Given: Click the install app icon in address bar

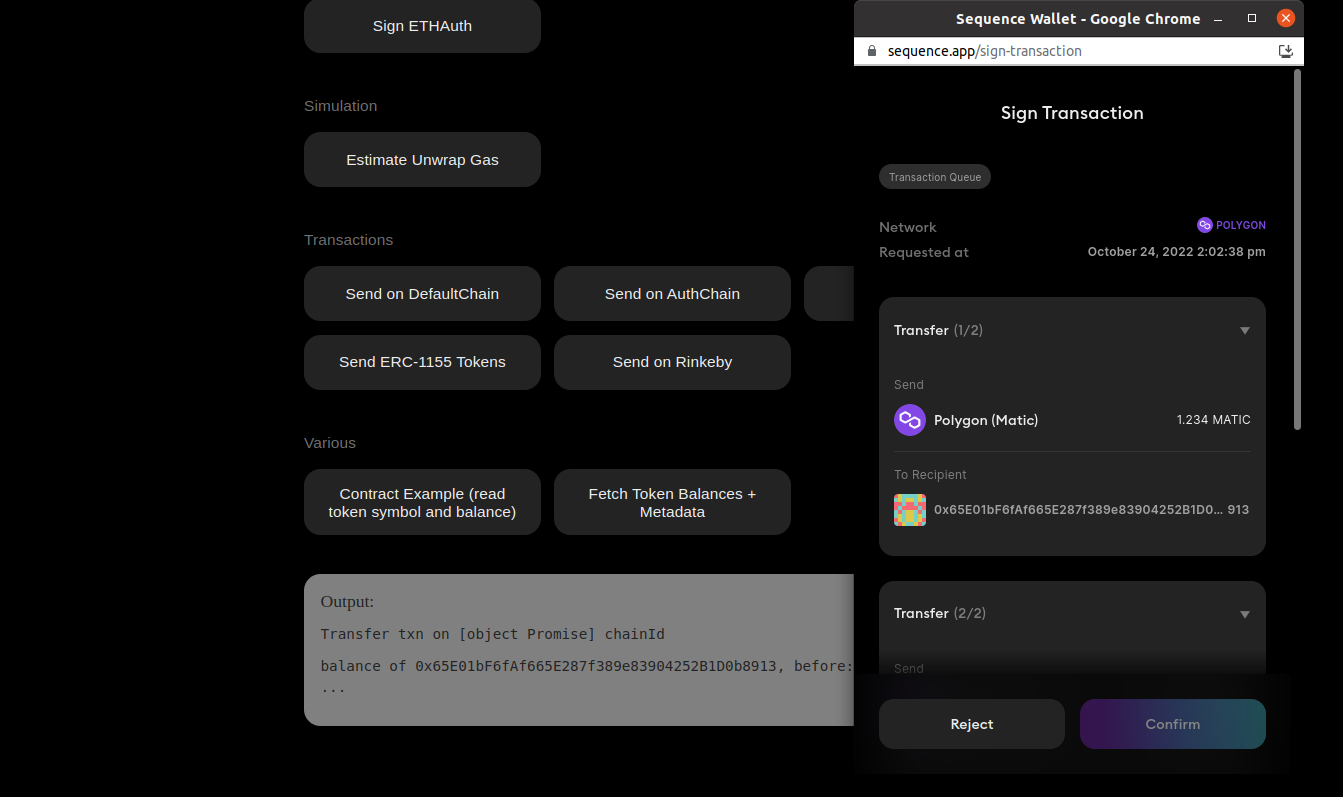Looking at the screenshot, I should [1286, 51].
